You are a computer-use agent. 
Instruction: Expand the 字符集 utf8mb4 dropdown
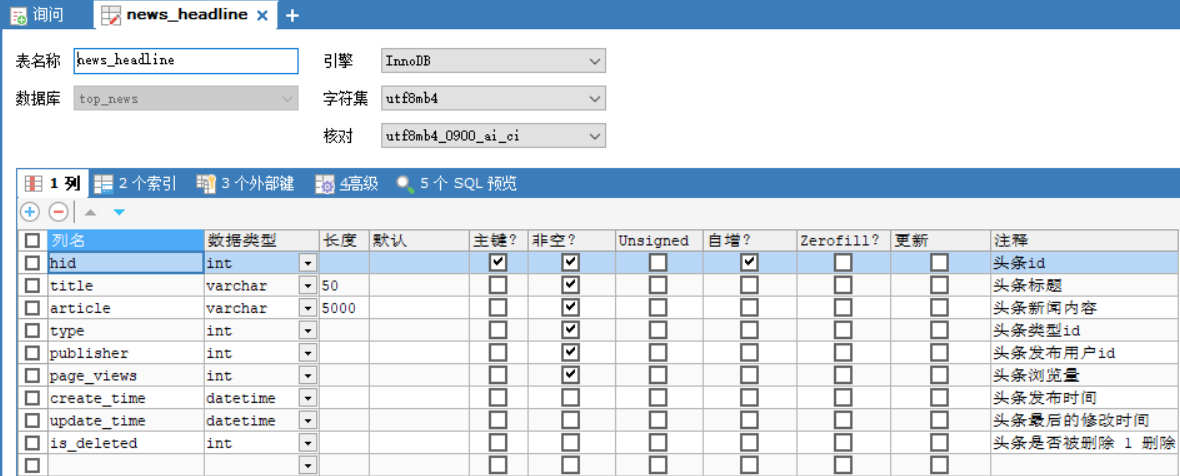pos(595,98)
